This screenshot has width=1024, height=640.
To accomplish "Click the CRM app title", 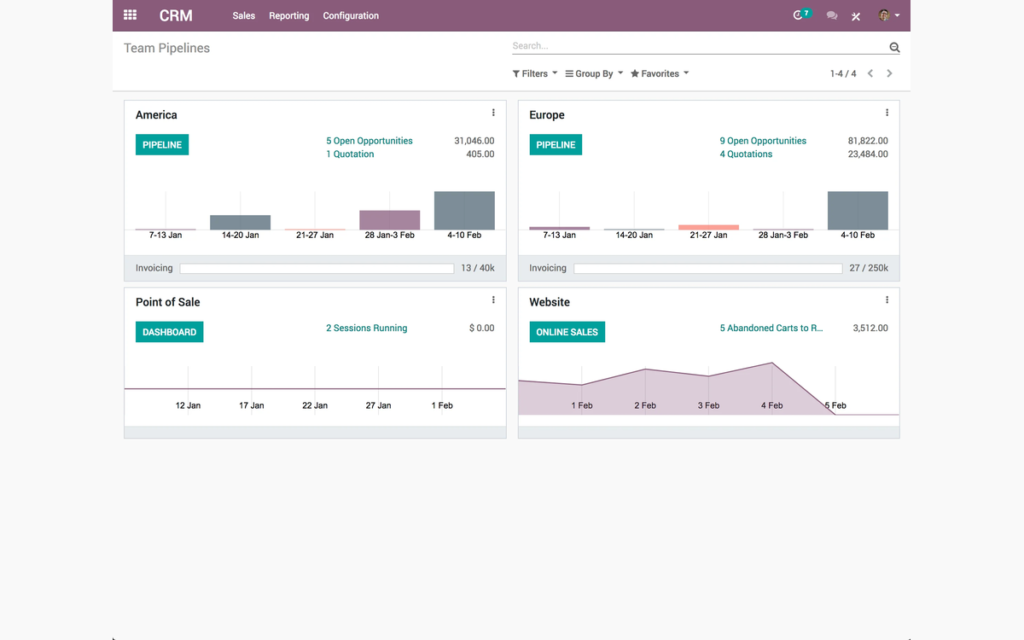I will tap(176, 16).
